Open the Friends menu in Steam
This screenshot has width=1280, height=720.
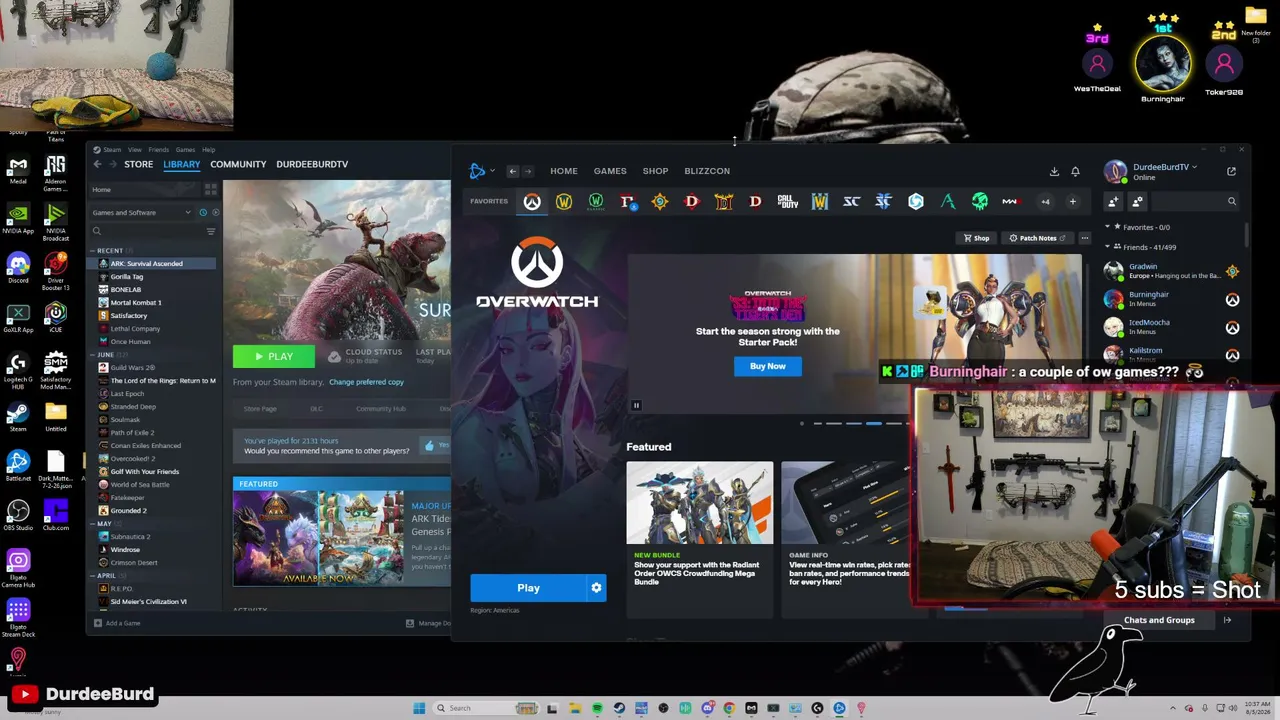(159, 150)
